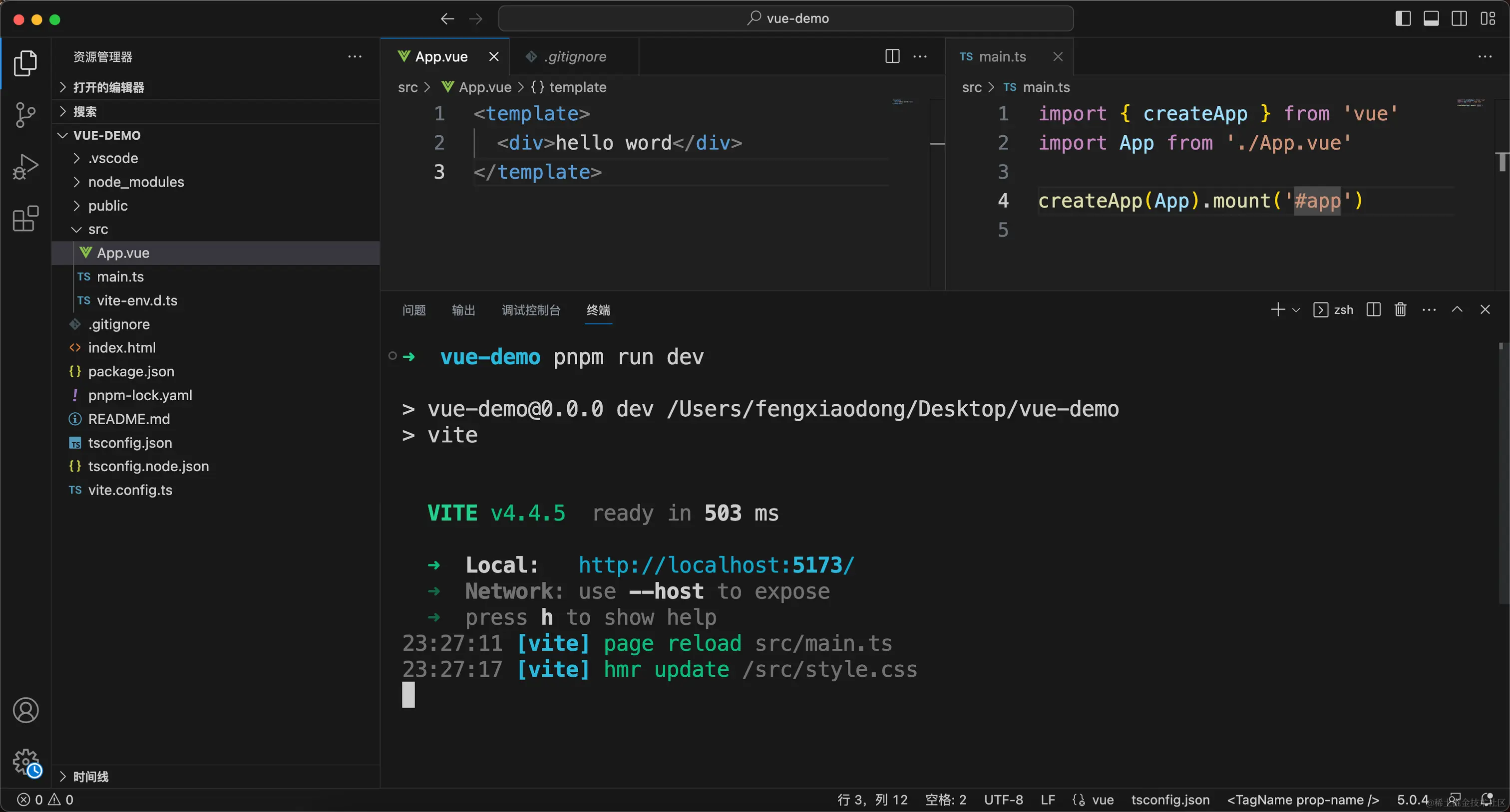Open package.json in the file tree
This screenshot has width=1510, height=812.
216,371
